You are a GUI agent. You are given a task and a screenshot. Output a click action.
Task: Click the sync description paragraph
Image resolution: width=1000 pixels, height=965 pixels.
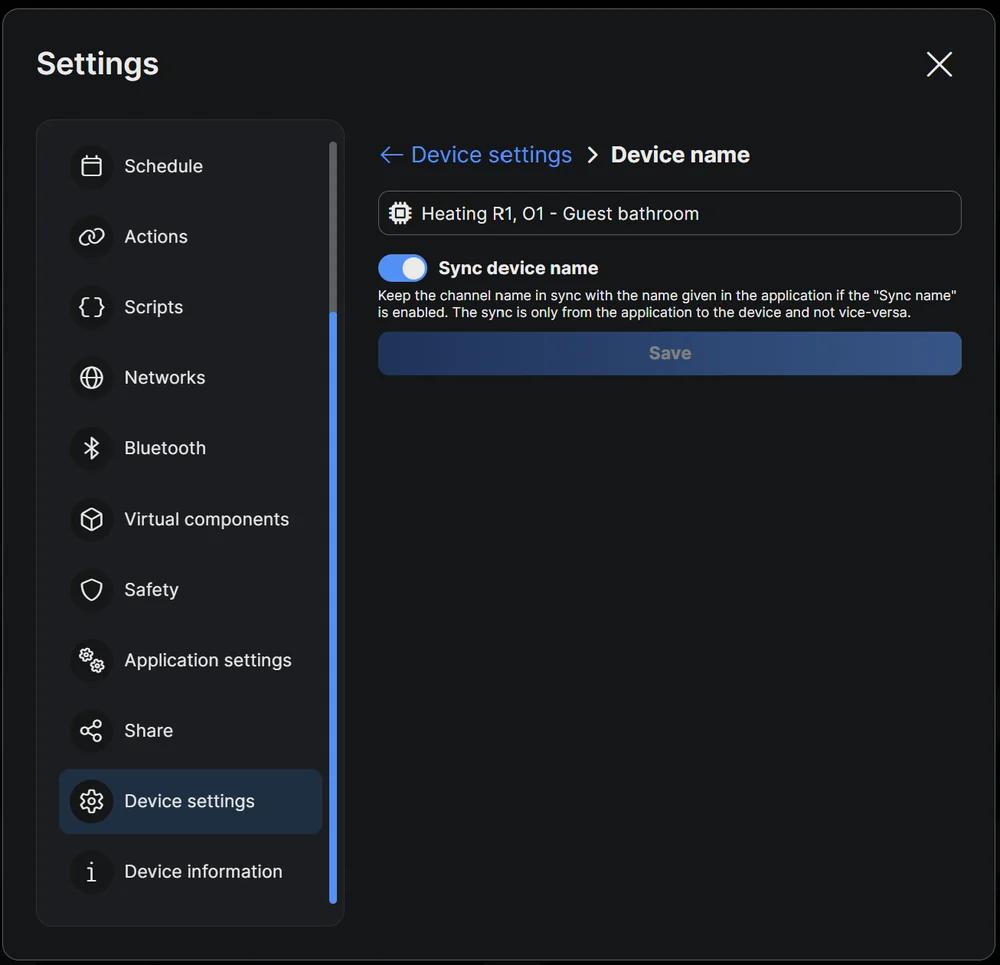pyautogui.click(x=666, y=304)
